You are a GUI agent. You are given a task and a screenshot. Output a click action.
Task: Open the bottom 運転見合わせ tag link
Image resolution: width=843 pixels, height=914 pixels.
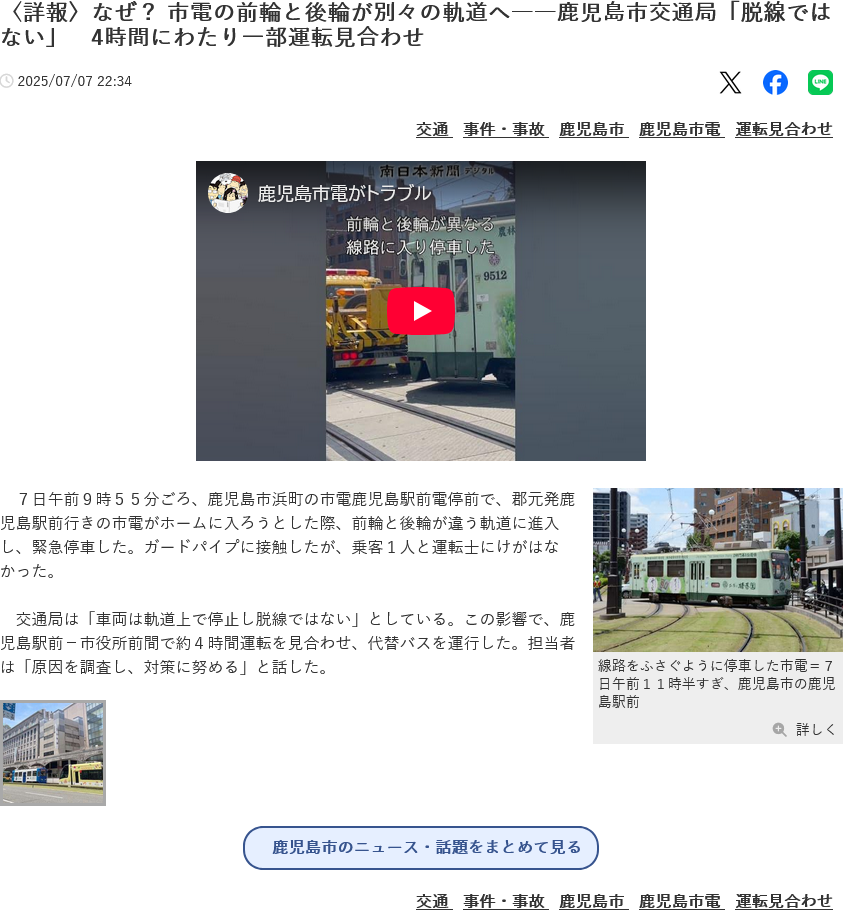point(784,901)
